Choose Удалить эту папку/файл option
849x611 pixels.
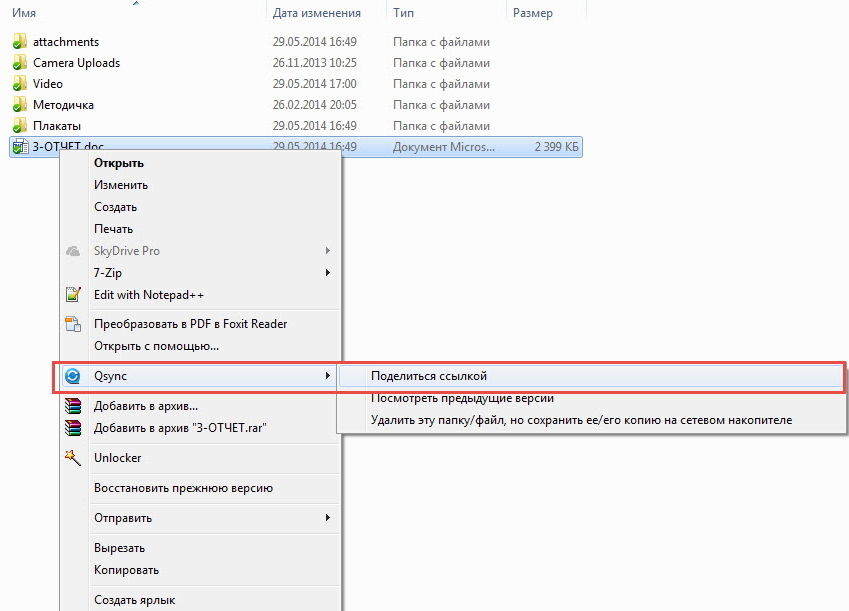click(x=591, y=420)
